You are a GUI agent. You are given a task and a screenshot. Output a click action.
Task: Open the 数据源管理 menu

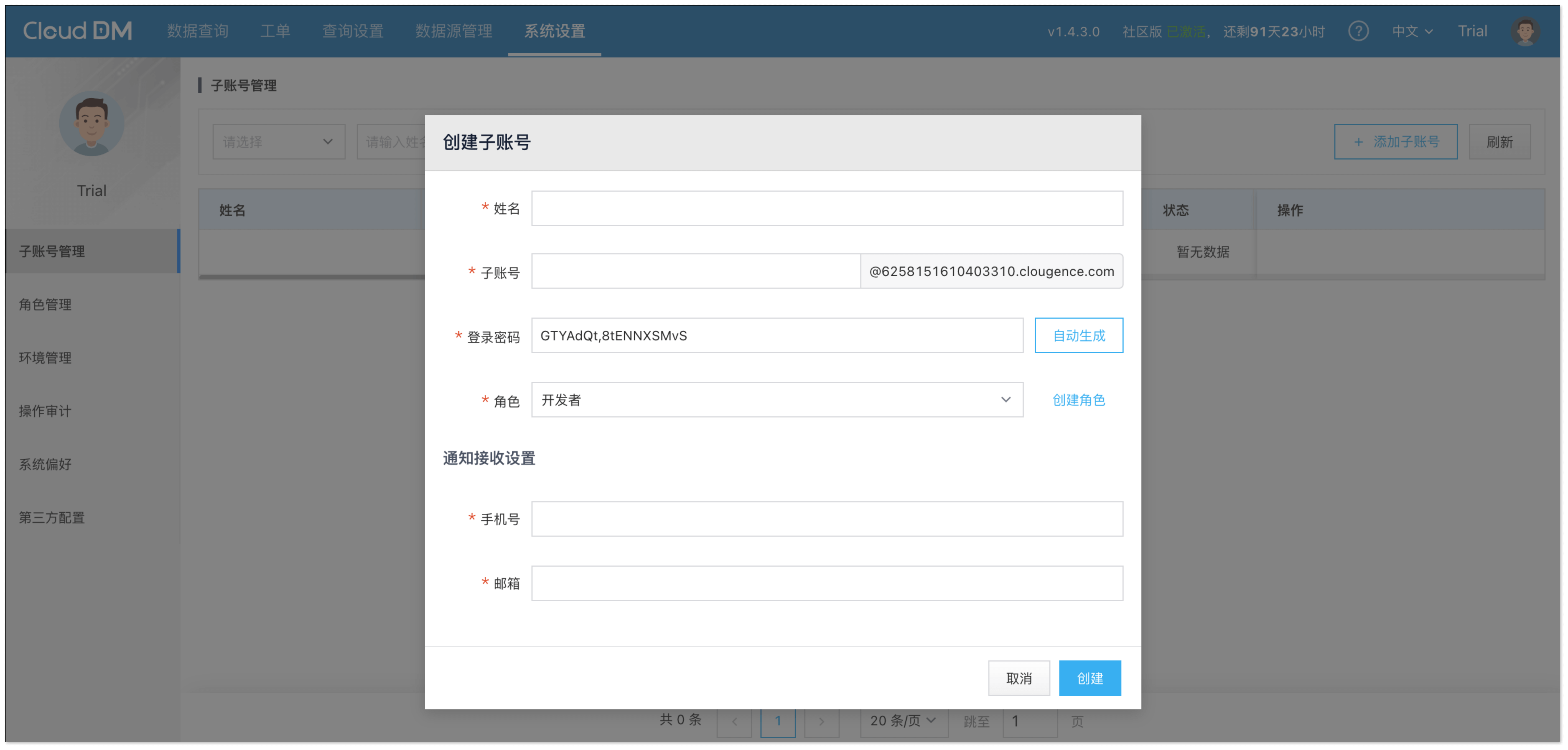tap(454, 31)
